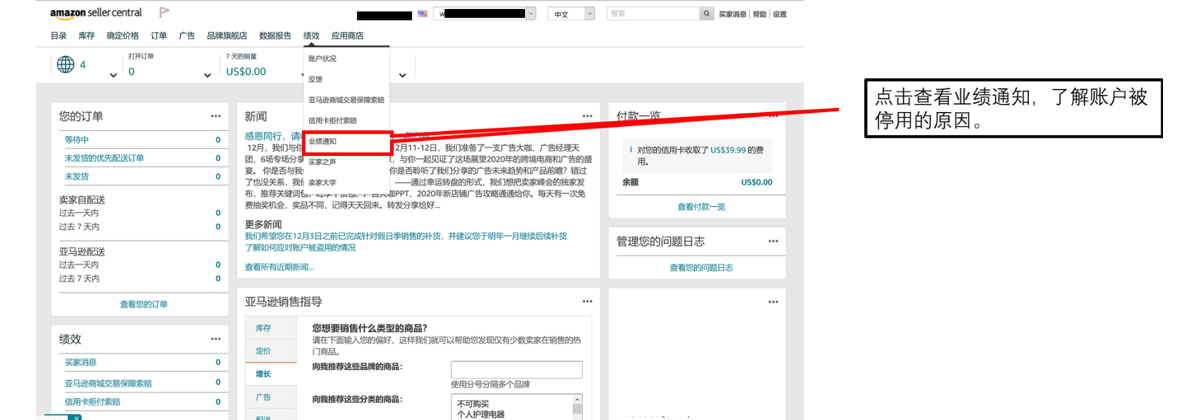The image size is (1200, 420).
Task: Open the 新闻 widget options menu
Action: point(588,116)
